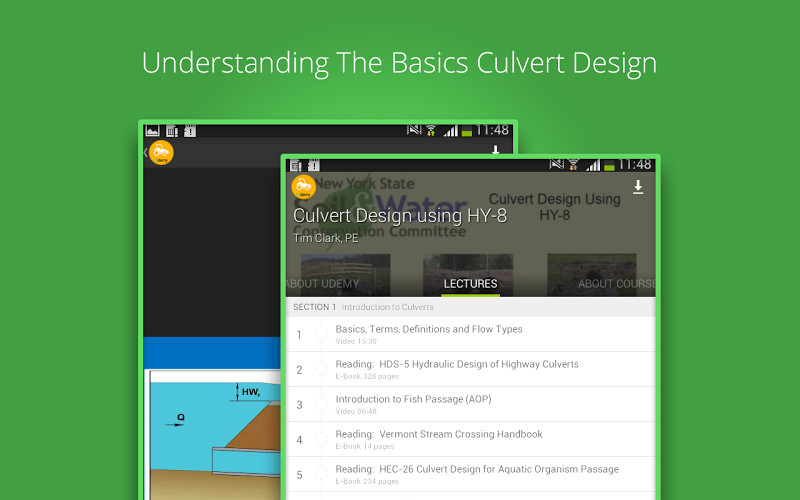Tap instructor name Tim Clark, PE
The width and height of the screenshot is (800, 500).
pyautogui.click(x=326, y=238)
